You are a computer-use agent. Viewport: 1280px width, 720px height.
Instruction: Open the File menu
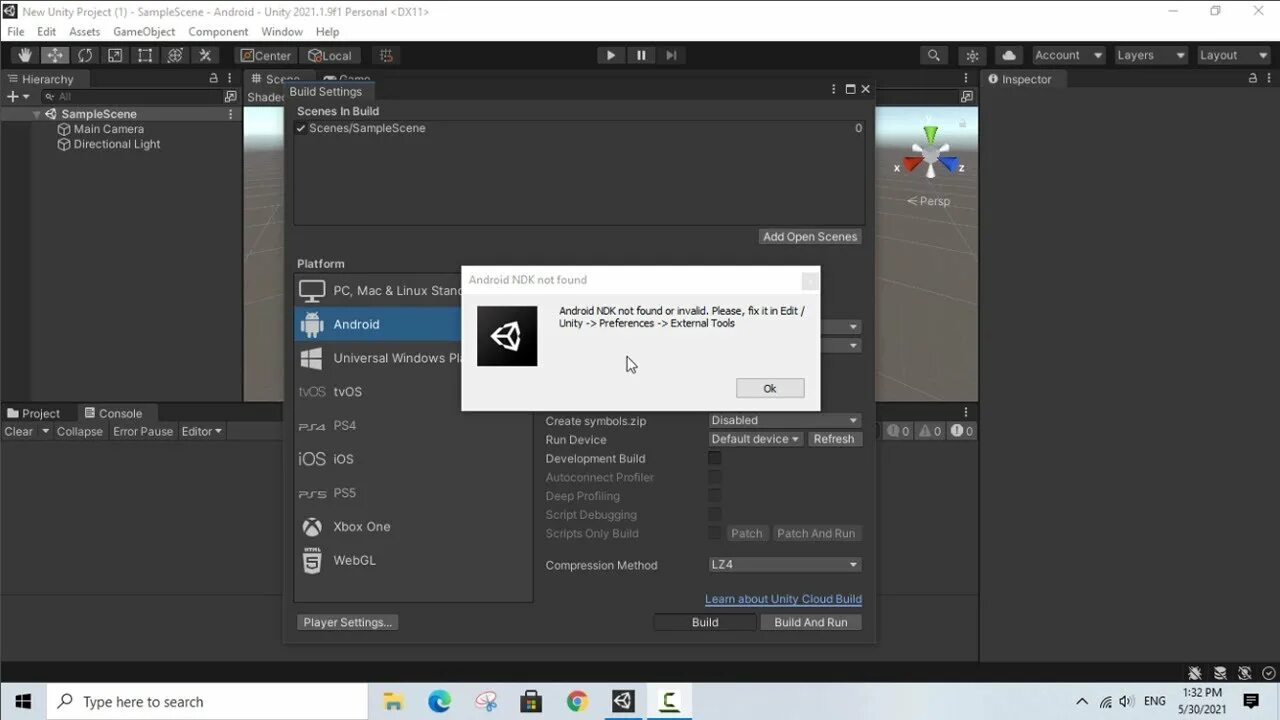tap(16, 31)
